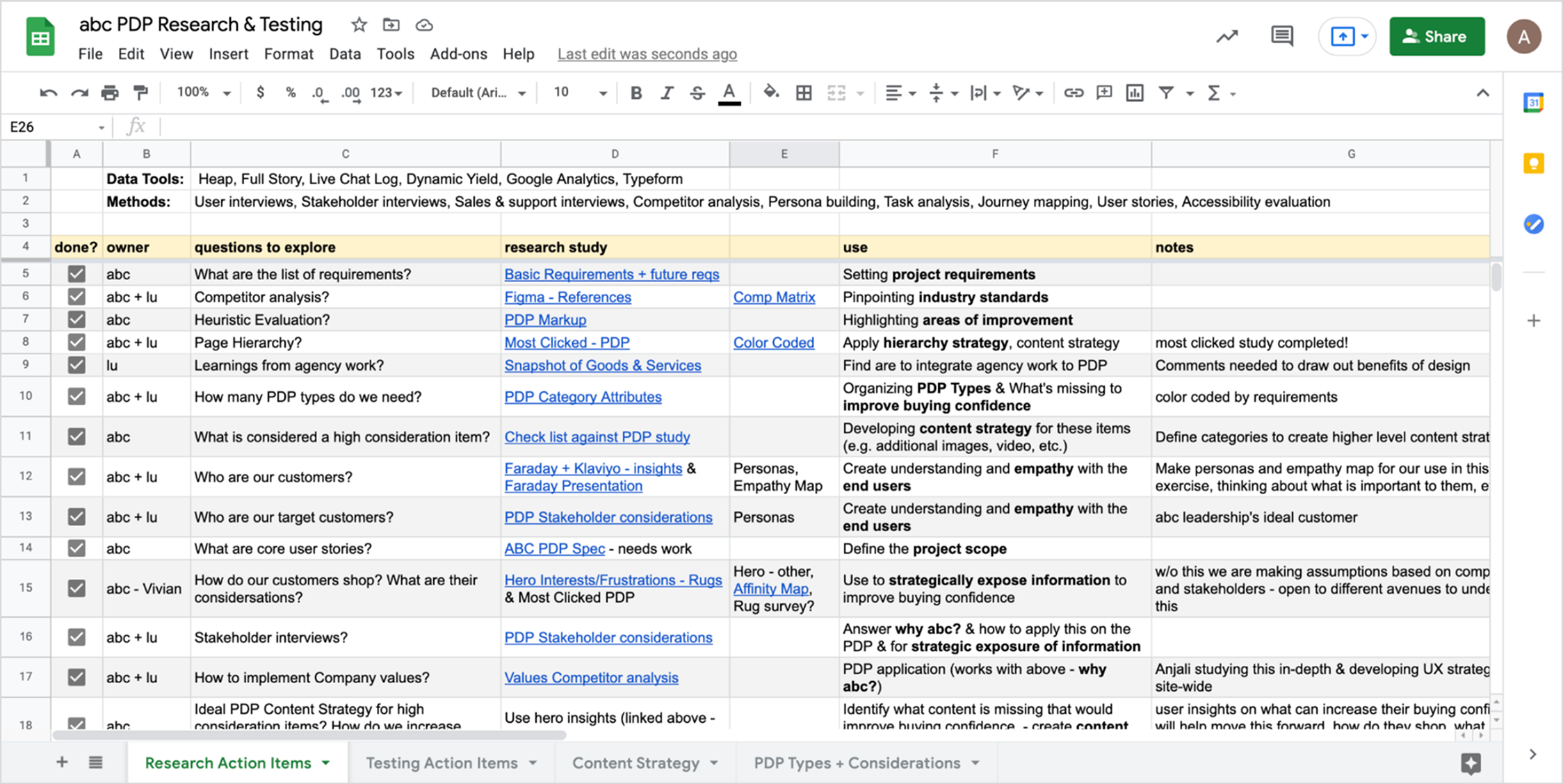
Task: Switch to Content Strategy sheet tab
Action: (635, 763)
